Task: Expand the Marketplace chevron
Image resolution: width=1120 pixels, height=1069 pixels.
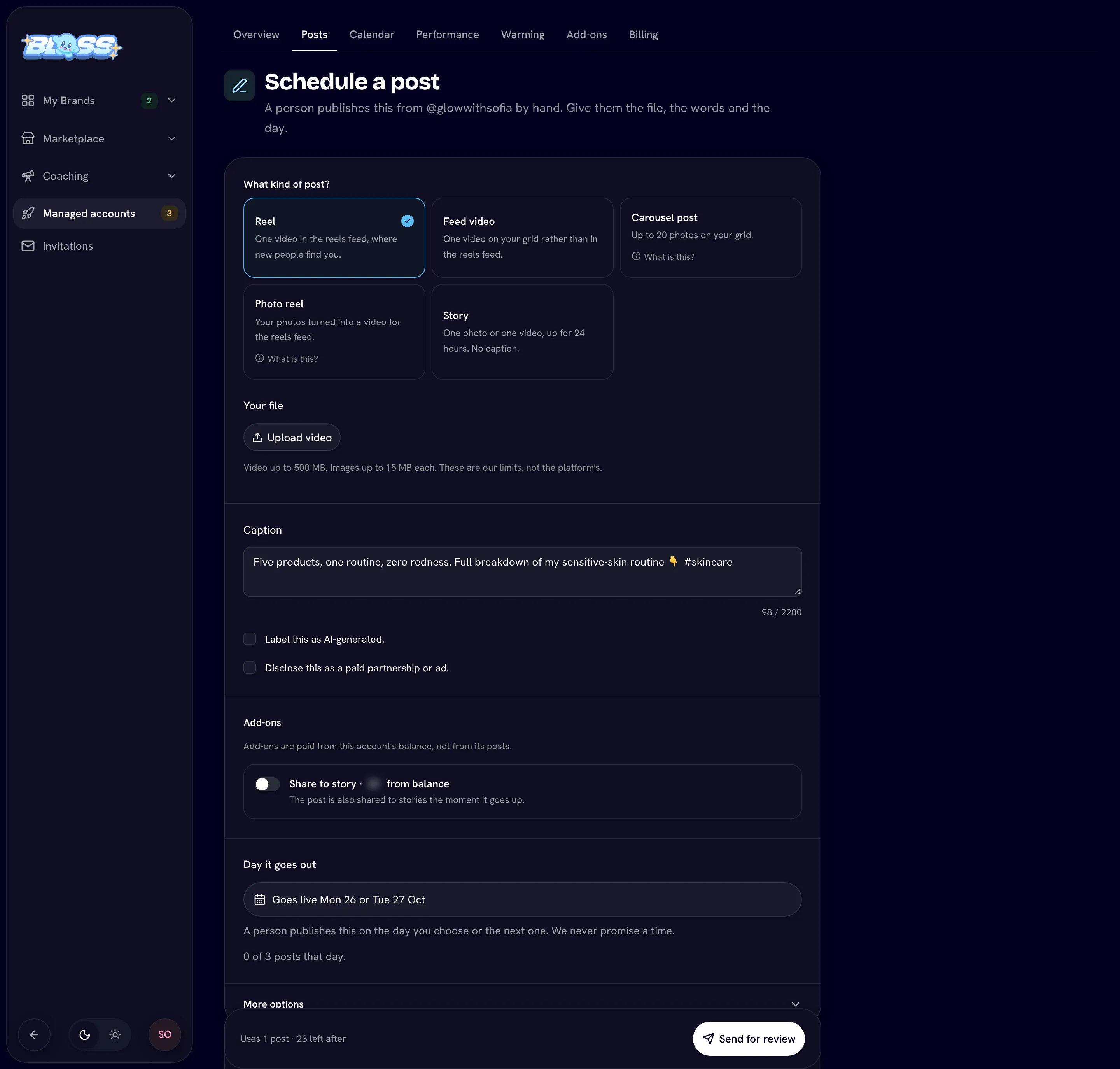Action: click(x=172, y=138)
